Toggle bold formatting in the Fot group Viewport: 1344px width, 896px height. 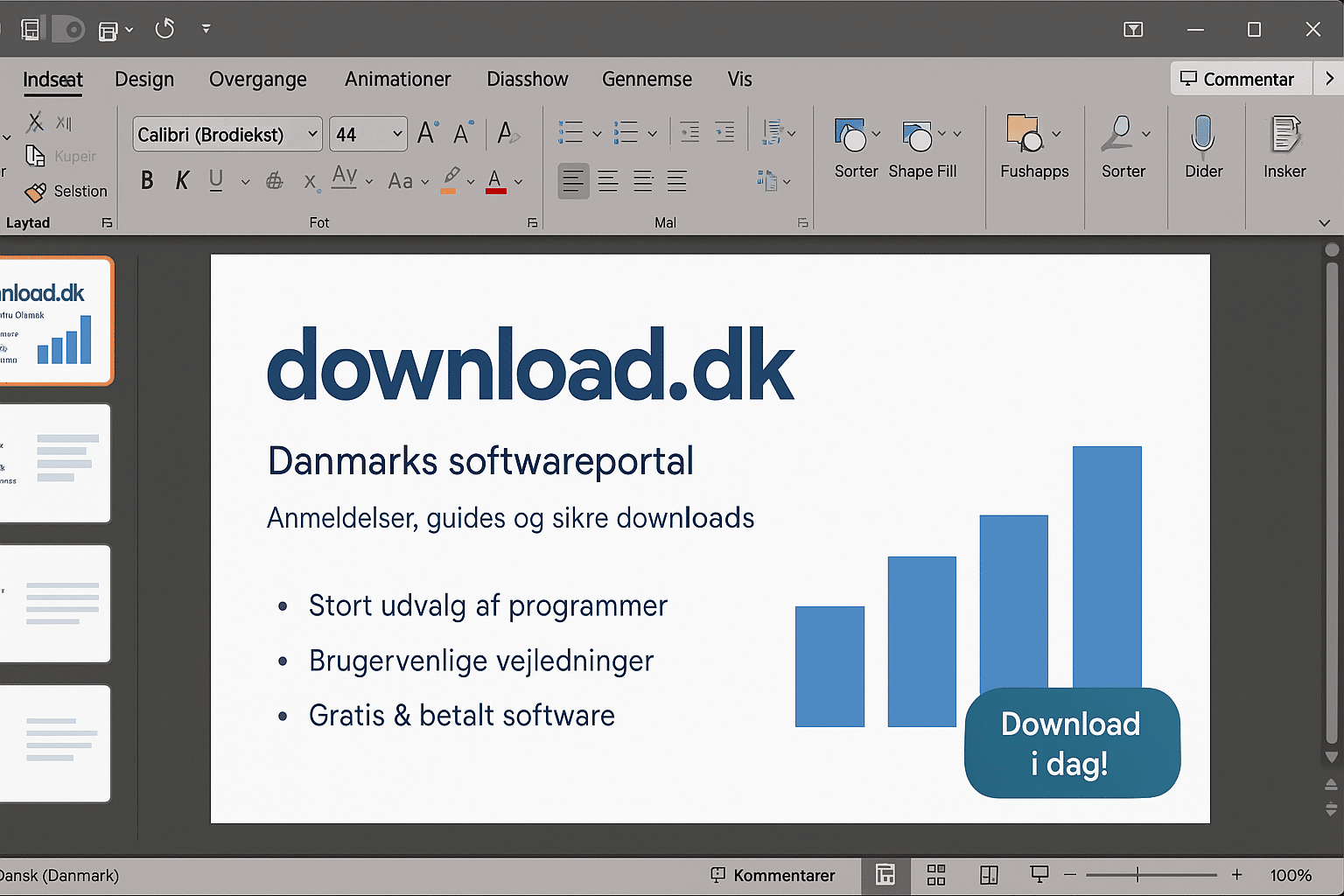click(x=146, y=180)
